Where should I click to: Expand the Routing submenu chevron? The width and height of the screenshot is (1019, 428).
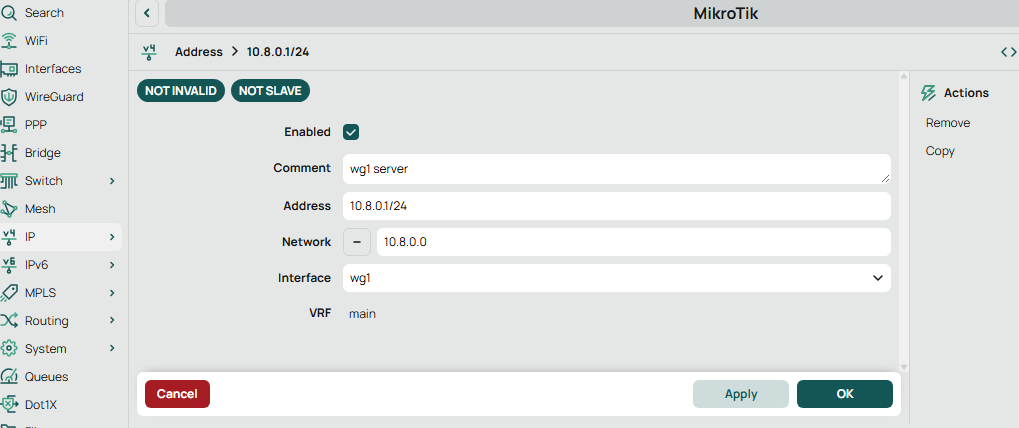[x=112, y=321]
